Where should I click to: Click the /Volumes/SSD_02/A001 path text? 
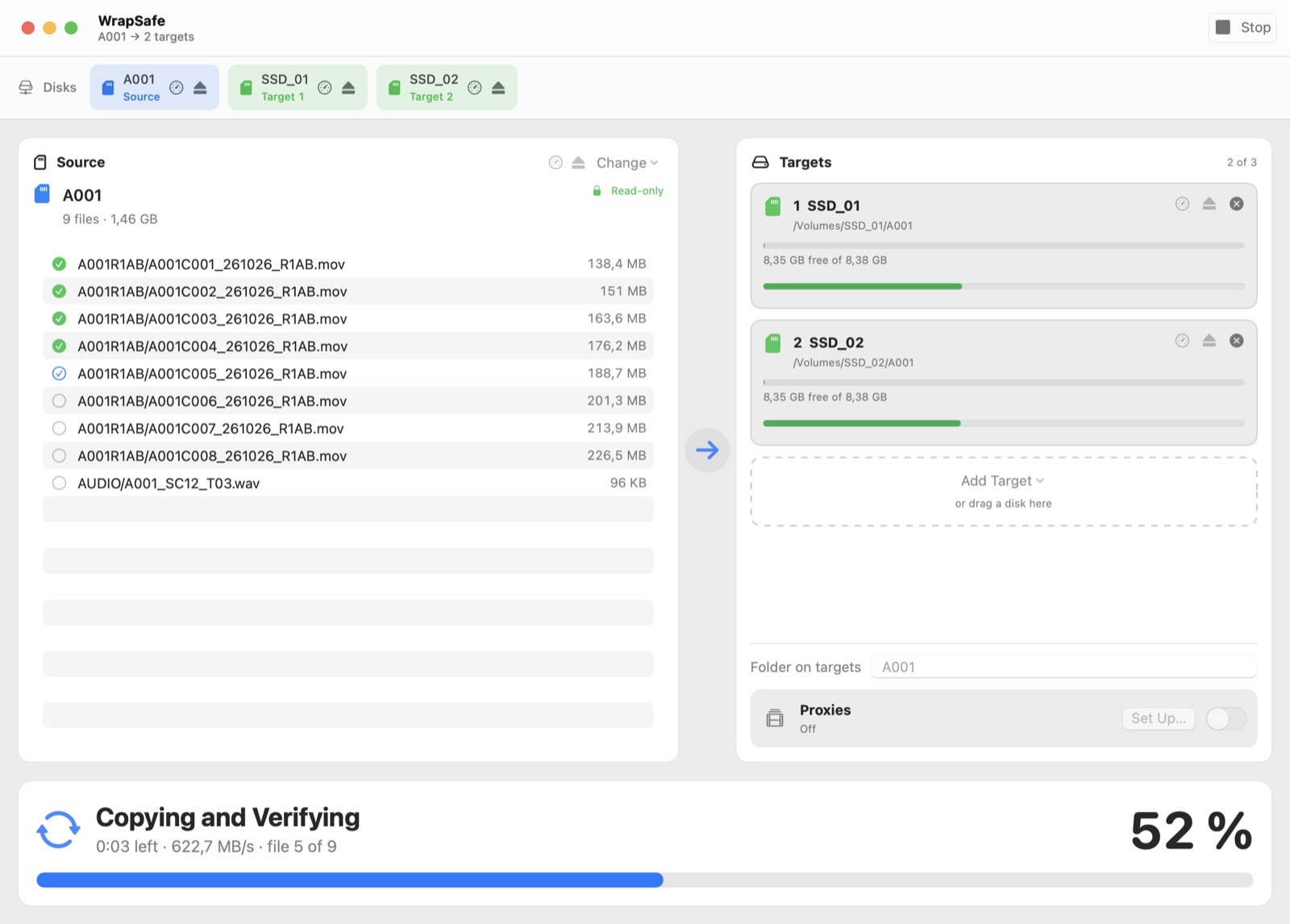pos(853,363)
